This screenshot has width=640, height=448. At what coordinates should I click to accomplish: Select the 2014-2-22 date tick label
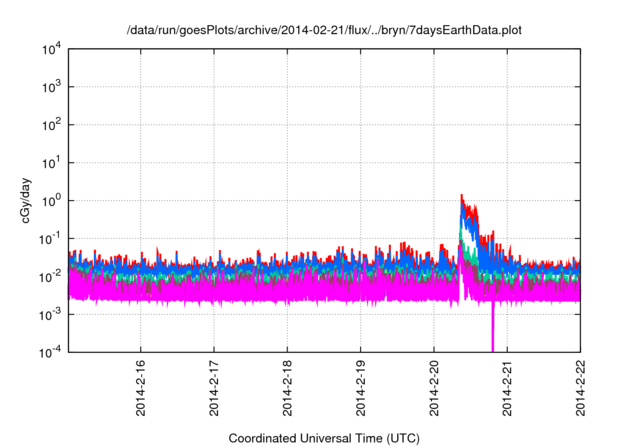(x=581, y=388)
